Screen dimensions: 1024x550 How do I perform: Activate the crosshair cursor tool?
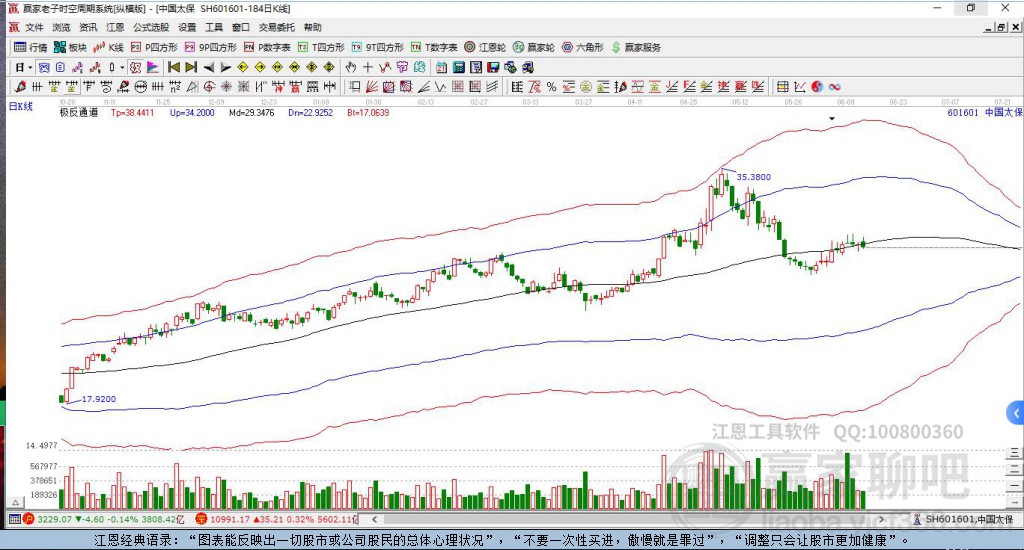[x=368, y=67]
